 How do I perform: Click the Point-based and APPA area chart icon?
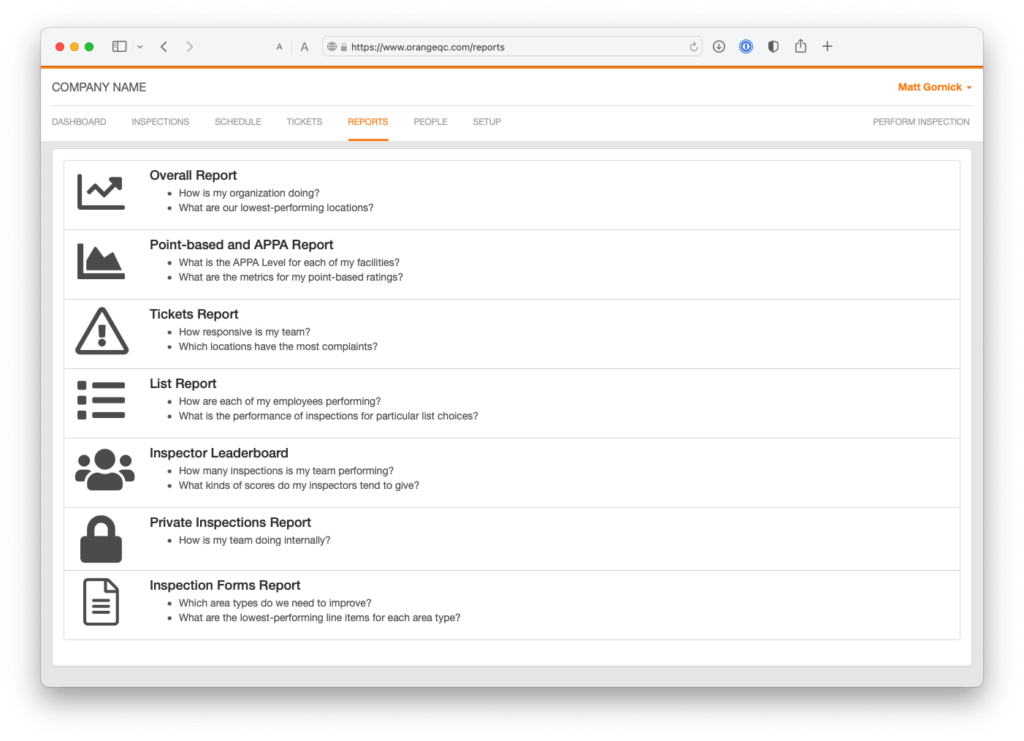(101, 262)
